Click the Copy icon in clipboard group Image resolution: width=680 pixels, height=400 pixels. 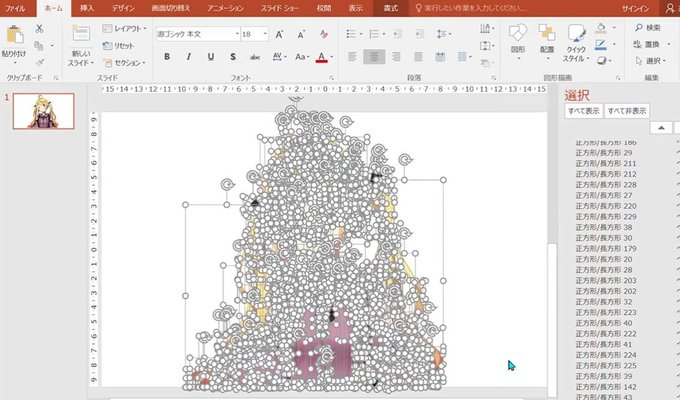39,46
